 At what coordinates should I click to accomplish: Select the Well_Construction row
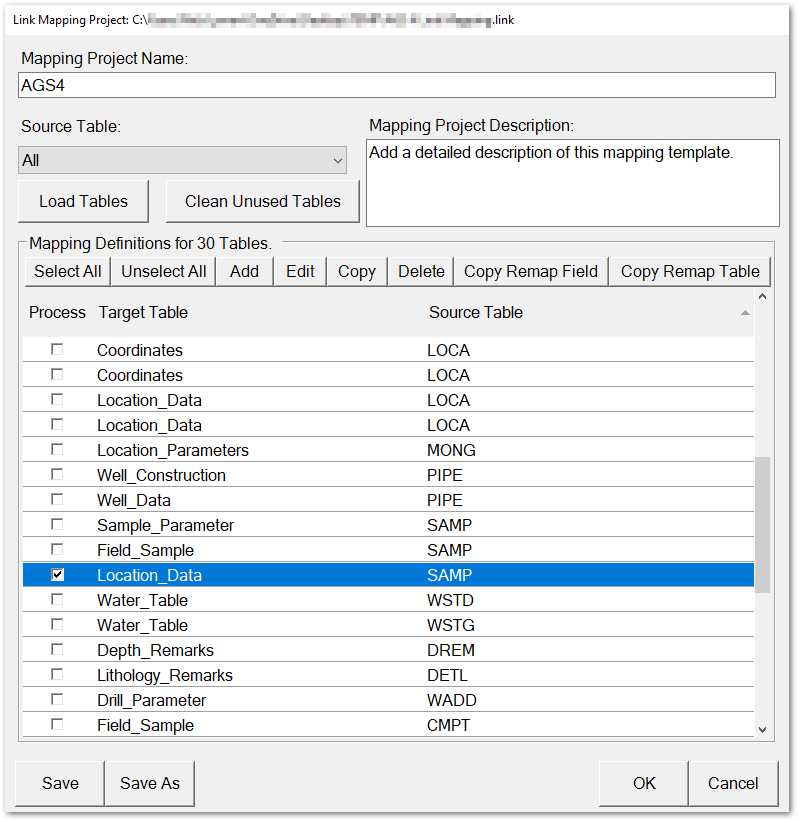click(x=388, y=475)
